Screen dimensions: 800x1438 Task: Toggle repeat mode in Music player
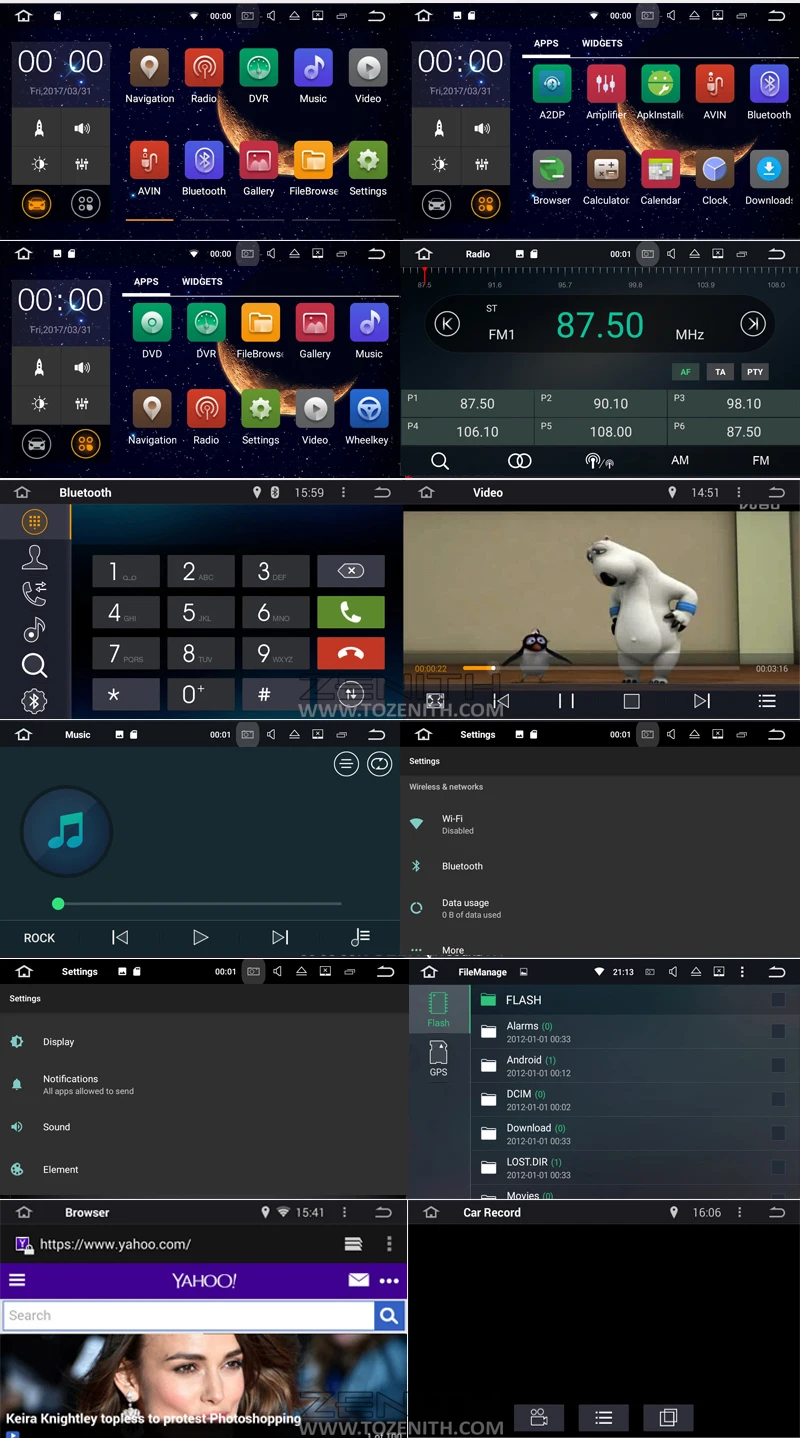coord(380,764)
